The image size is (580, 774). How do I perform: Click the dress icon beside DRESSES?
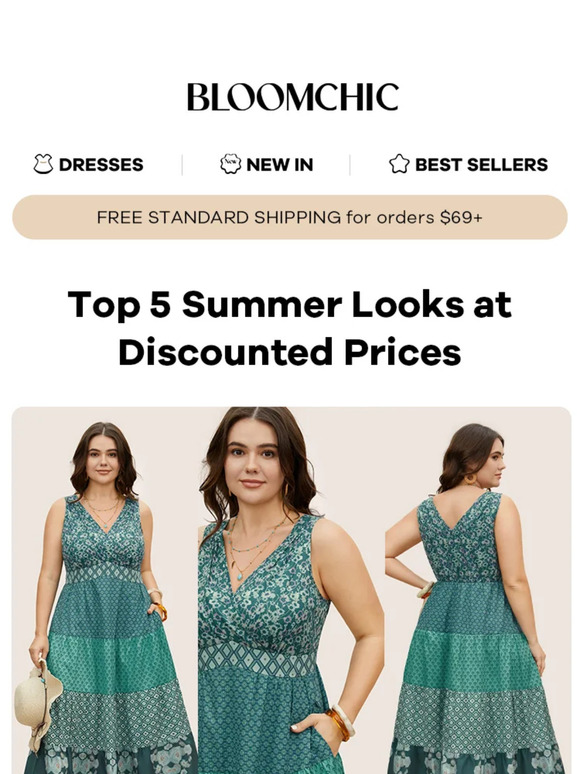[43, 164]
